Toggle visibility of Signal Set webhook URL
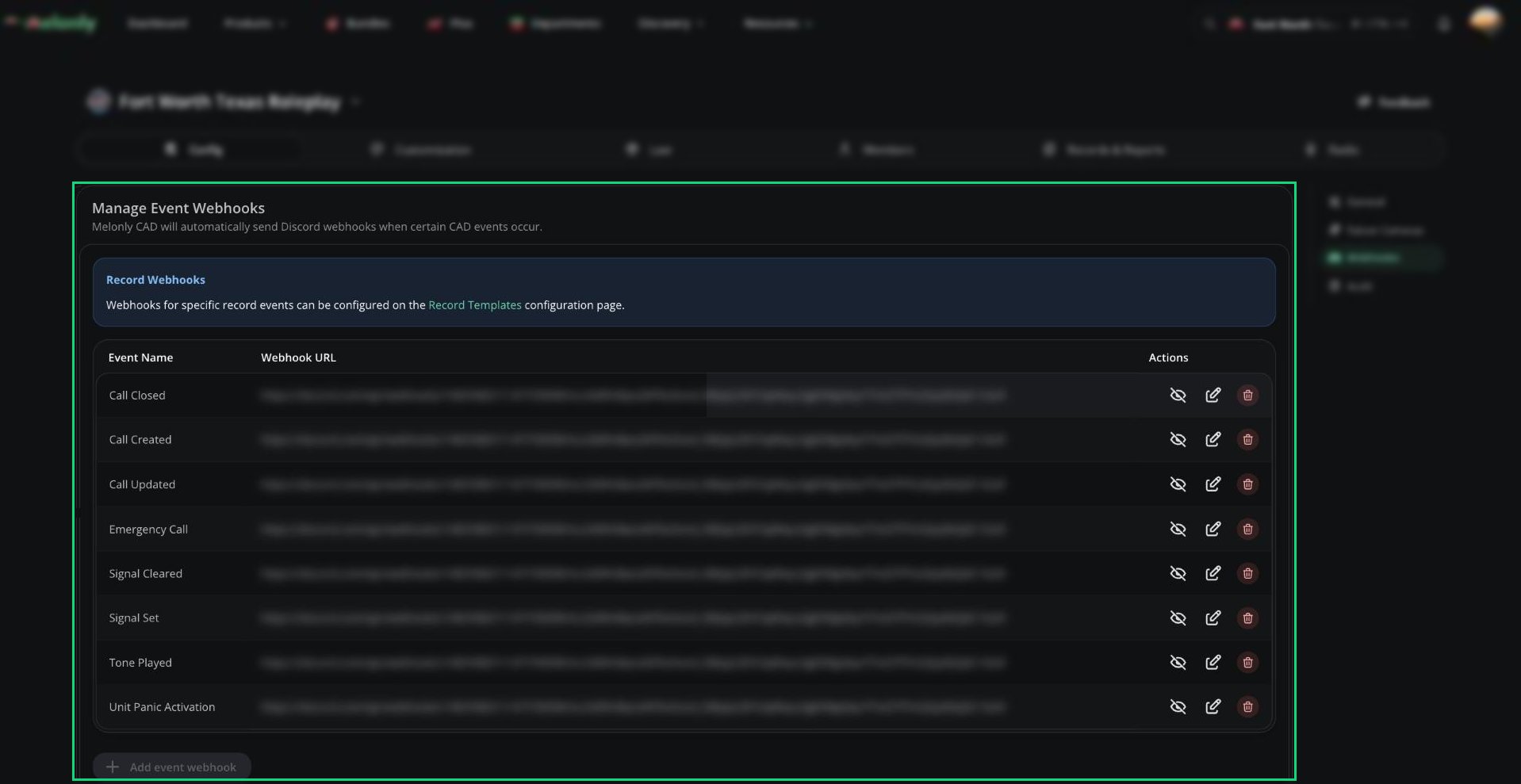Screen dimensions: 1521x784 [x=1178, y=618]
